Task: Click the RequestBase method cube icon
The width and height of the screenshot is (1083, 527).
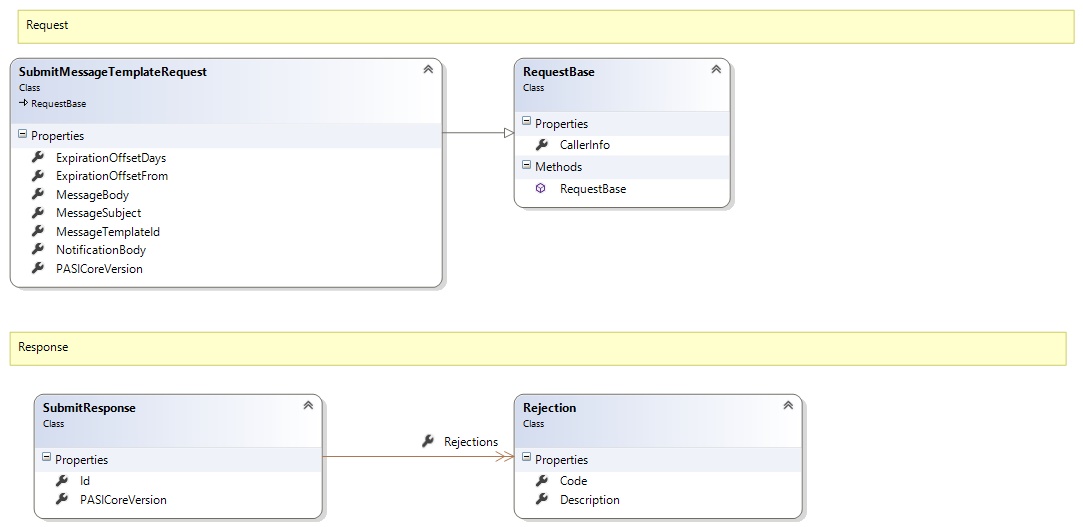Action: coord(542,188)
